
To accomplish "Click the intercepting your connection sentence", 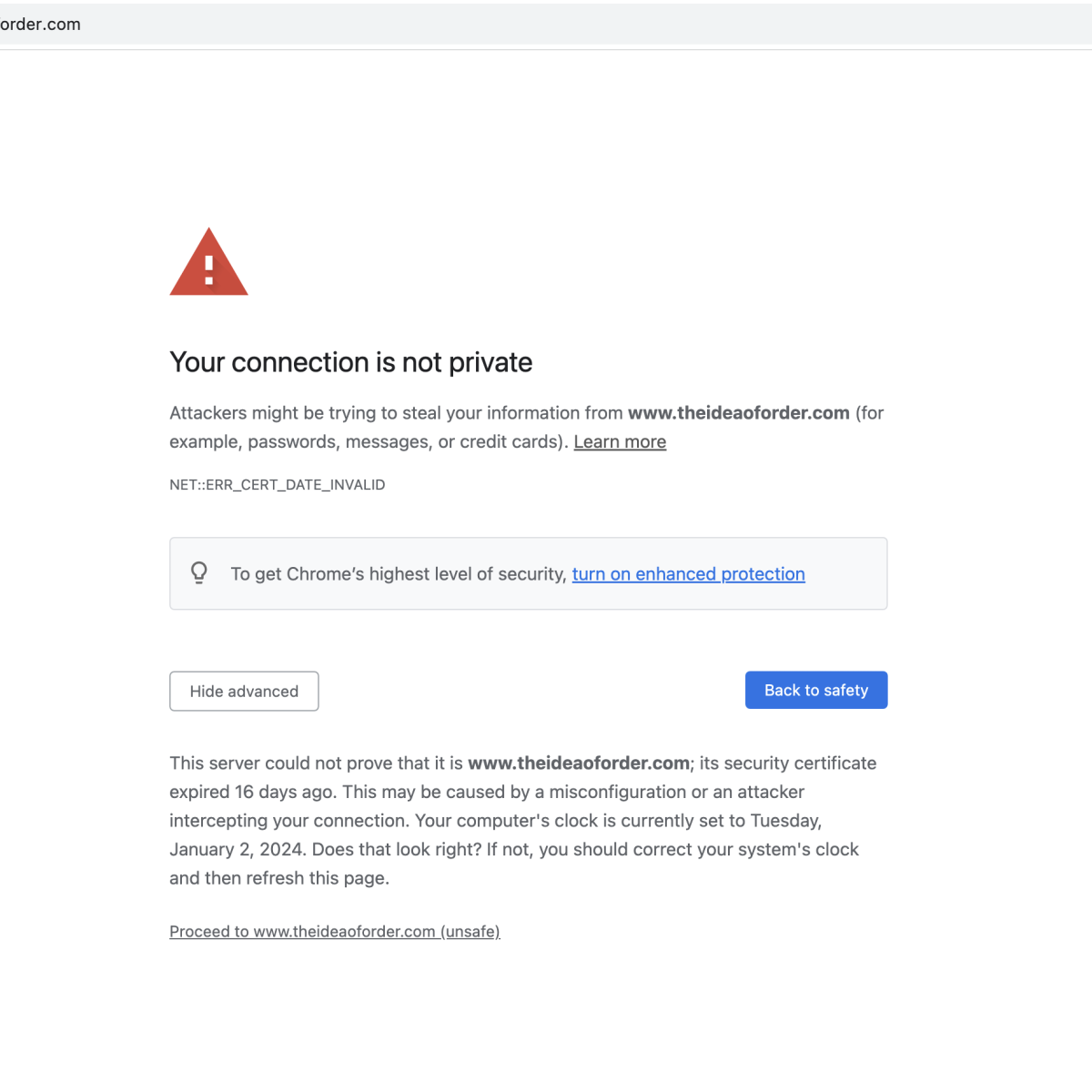I will pyautogui.click(x=289, y=821).
